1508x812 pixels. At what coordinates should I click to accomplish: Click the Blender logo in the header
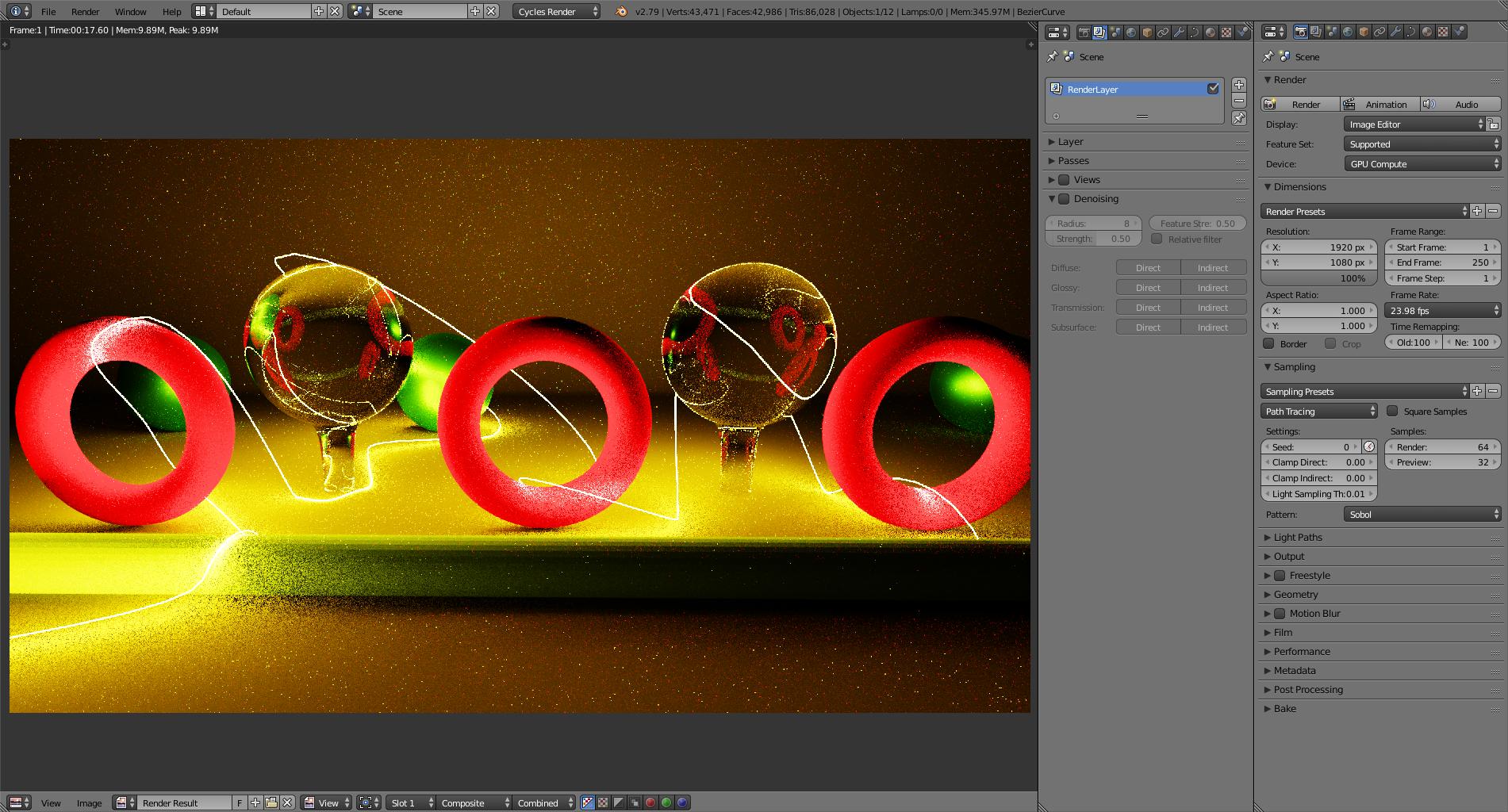point(621,11)
